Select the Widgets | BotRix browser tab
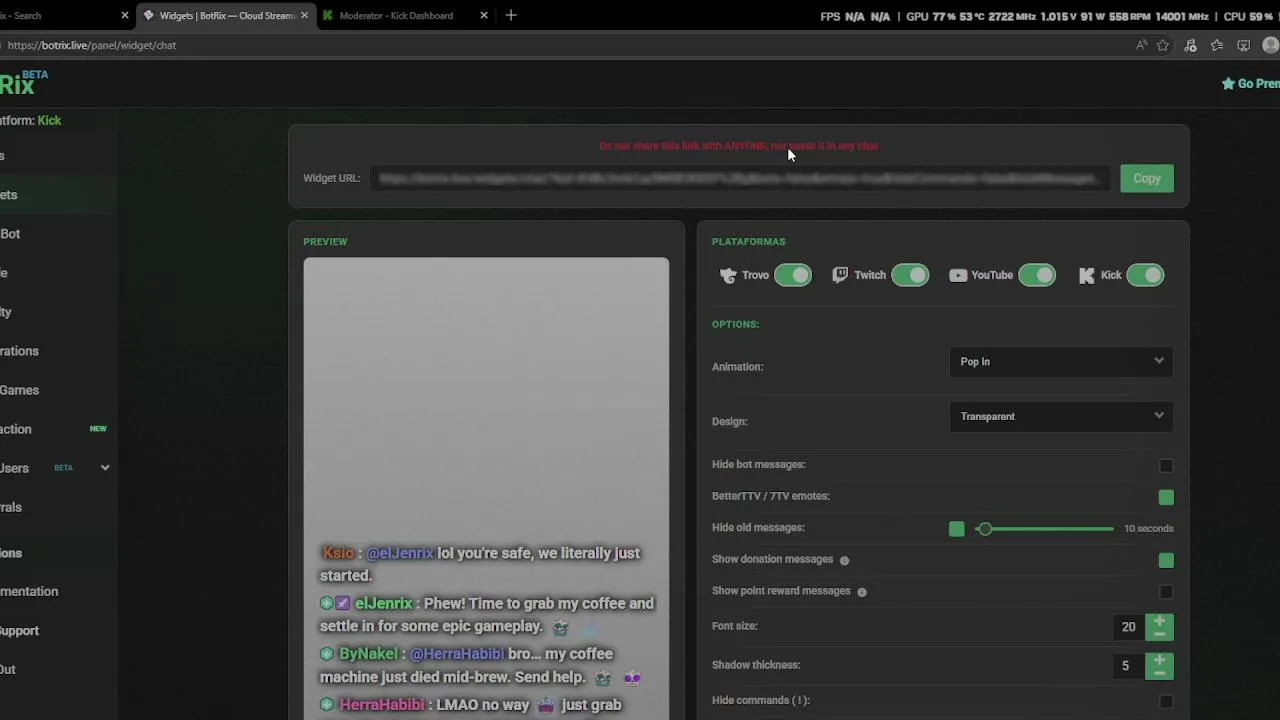Image resolution: width=1280 pixels, height=720 pixels. coord(227,16)
